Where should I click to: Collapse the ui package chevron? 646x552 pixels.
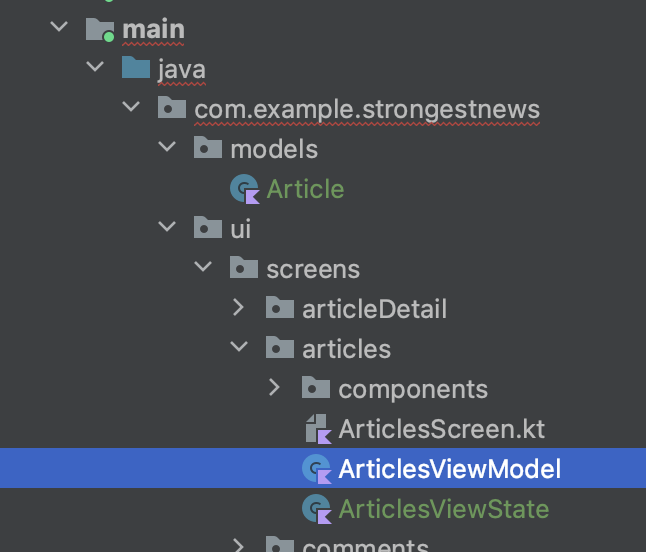167,226
